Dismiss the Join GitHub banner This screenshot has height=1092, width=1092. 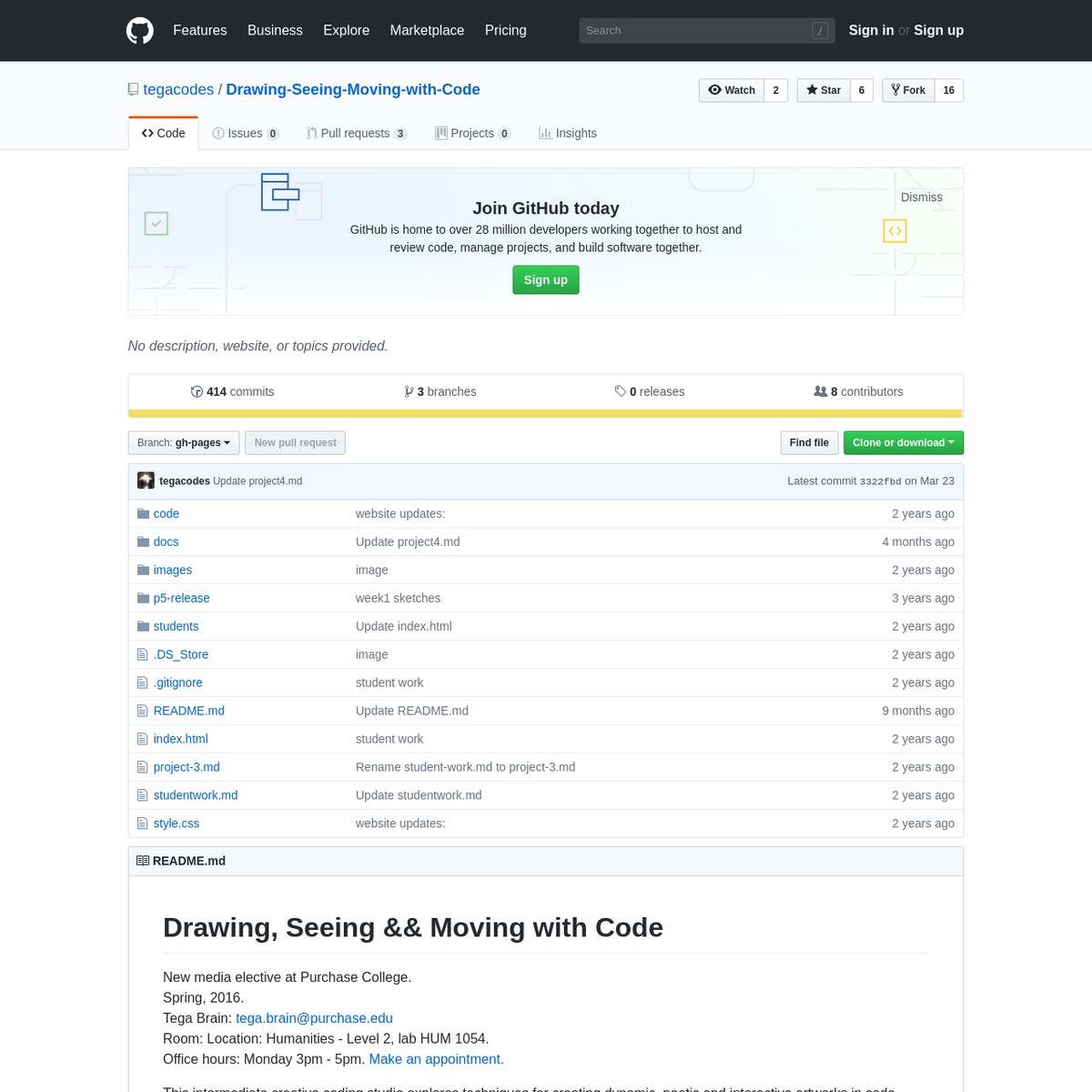tap(921, 197)
